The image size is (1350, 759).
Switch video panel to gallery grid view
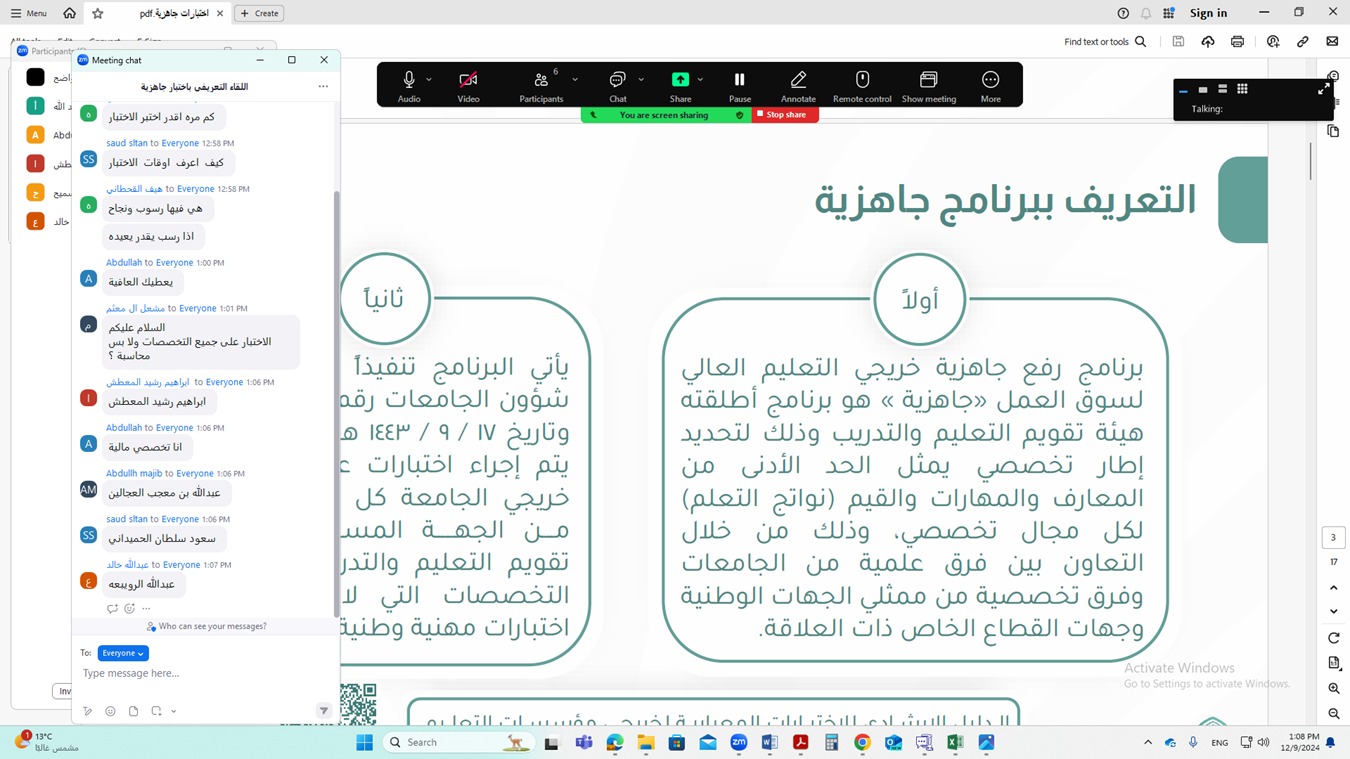point(1242,89)
